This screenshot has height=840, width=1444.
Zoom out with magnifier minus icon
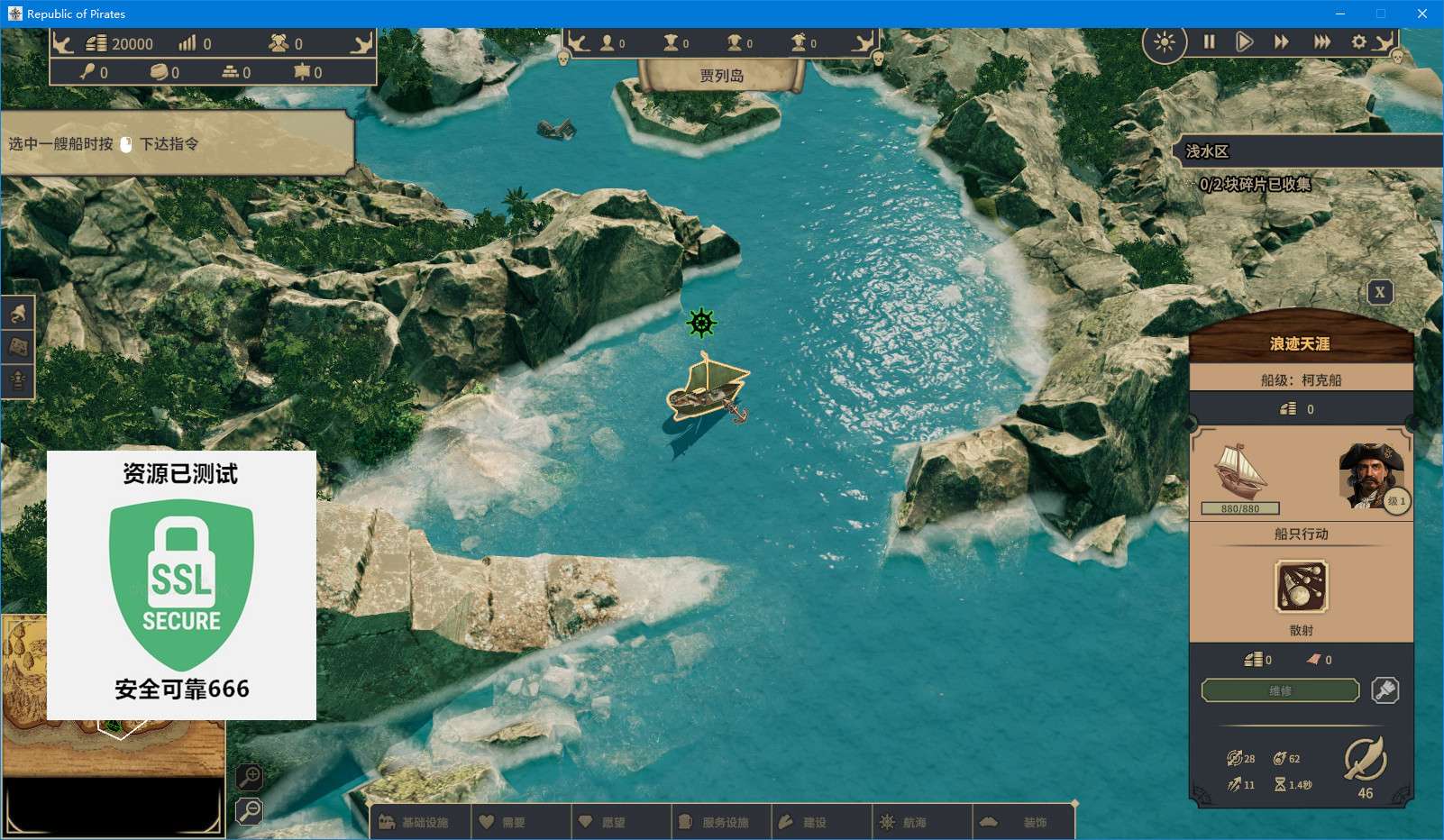tap(250, 811)
